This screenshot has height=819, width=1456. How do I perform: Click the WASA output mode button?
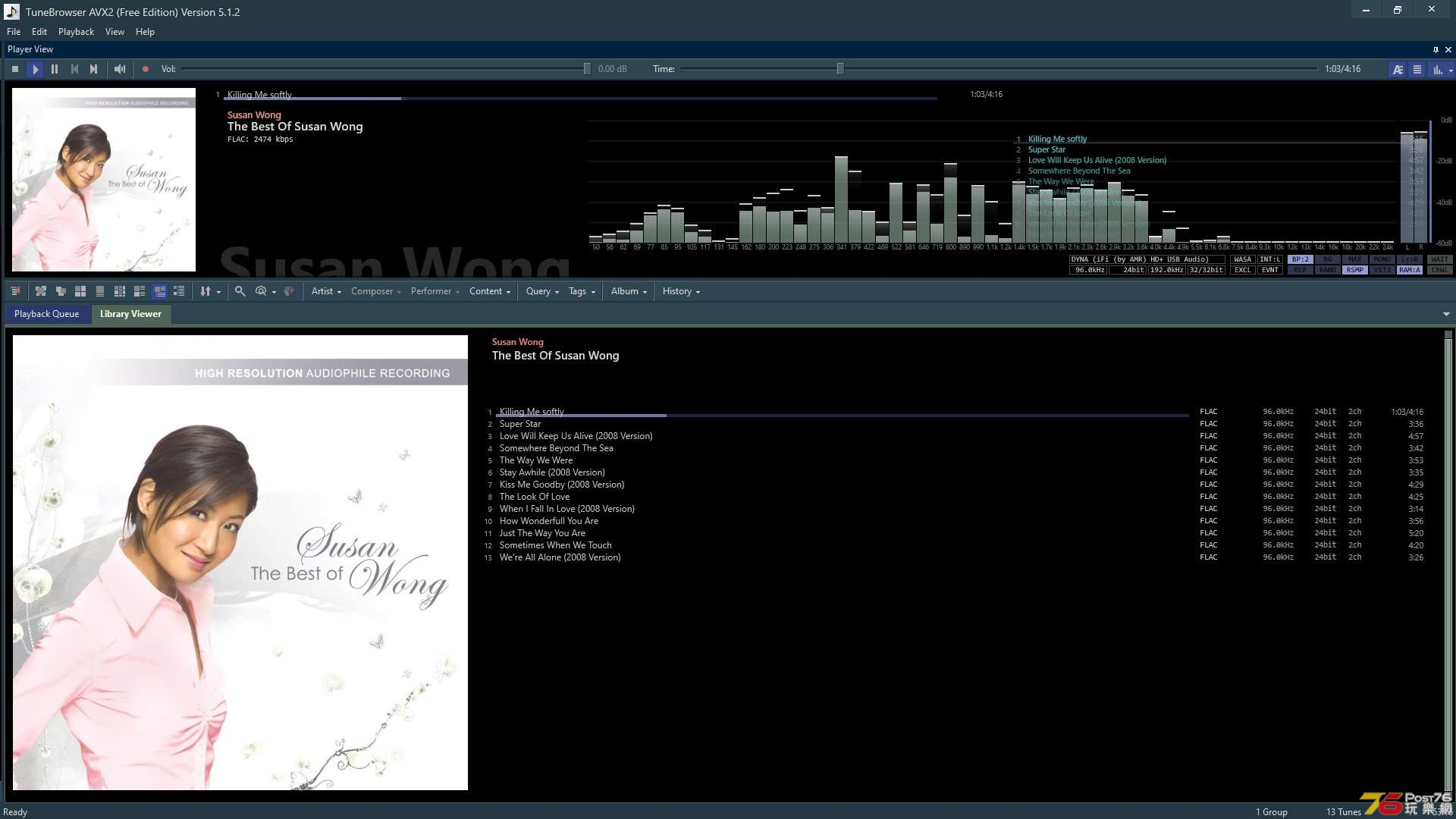(1242, 259)
